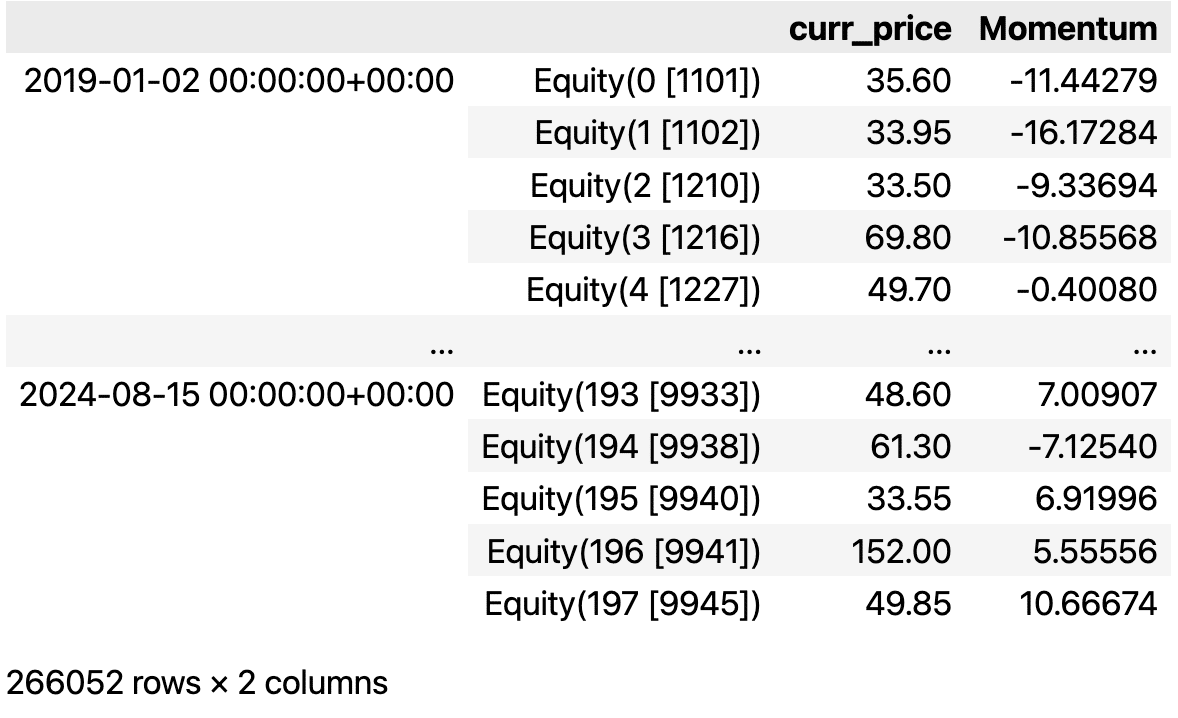Screen dimensions: 1178x718
Task: Click the Equity(193 [9933]) row label
Action: [621, 395]
